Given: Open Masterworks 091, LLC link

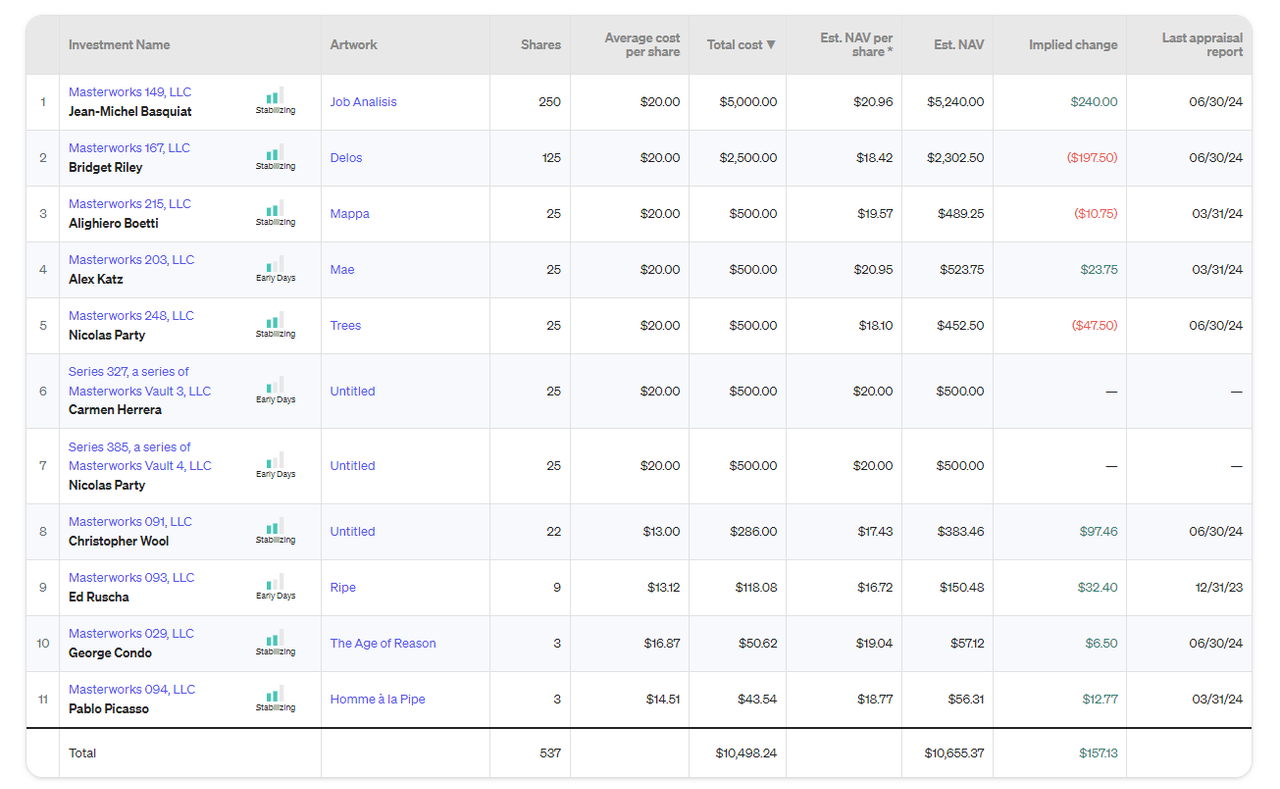Looking at the screenshot, I should pos(130,522).
